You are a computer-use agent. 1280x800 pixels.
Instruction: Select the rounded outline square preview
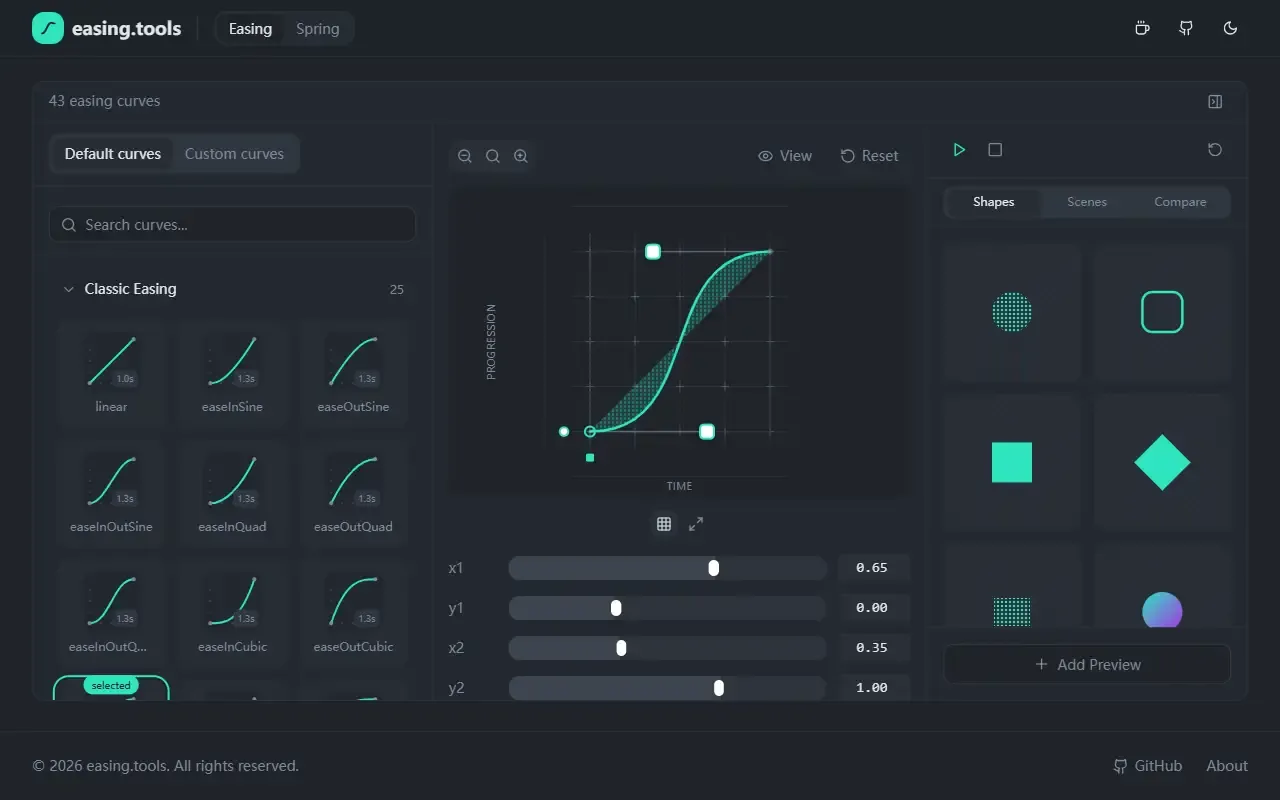tap(1162, 312)
